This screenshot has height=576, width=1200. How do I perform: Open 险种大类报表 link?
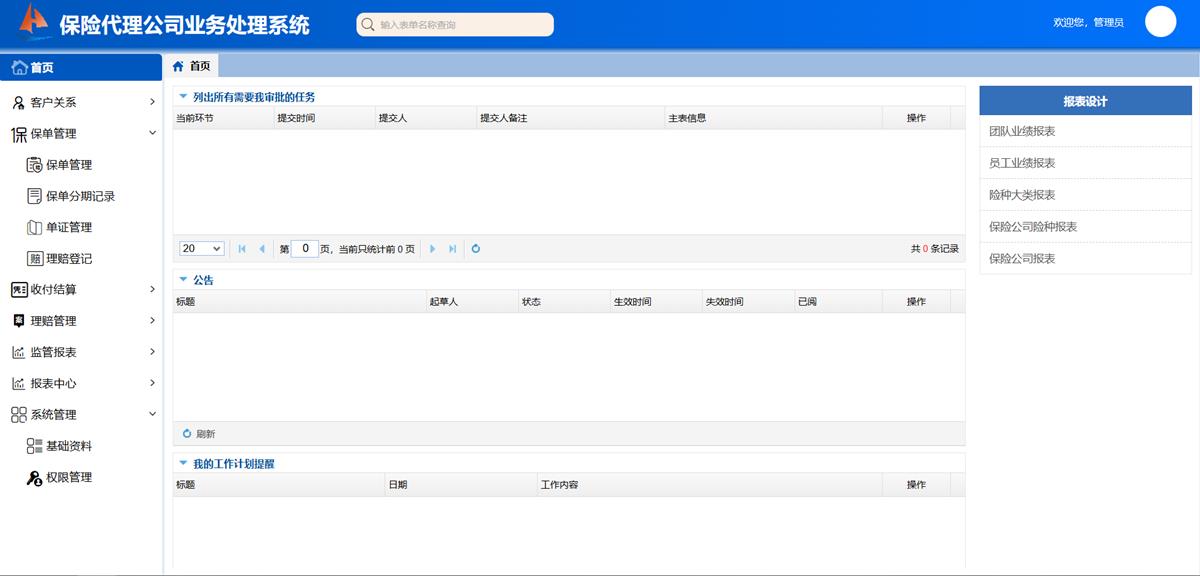1022,195
